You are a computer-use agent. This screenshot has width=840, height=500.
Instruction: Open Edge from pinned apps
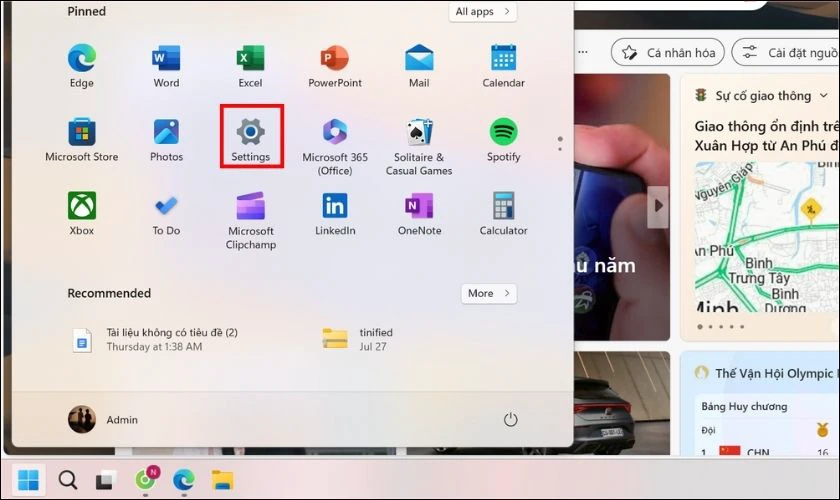pyautogui.click(x=81, y=65)
